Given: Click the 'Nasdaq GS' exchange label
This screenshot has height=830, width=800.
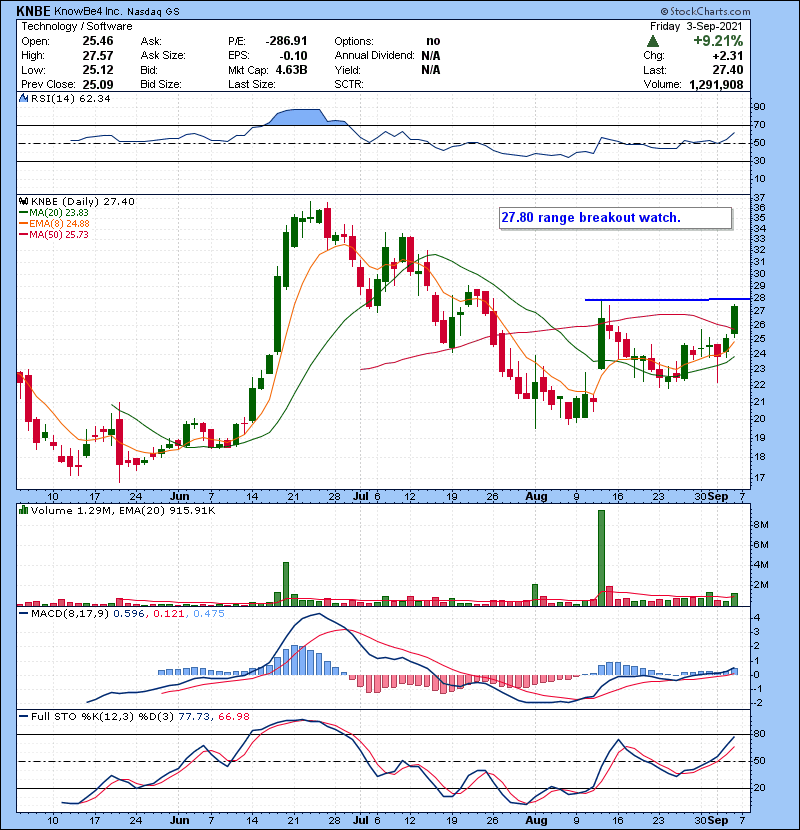Looking at the screenshot, I should 153,12.
